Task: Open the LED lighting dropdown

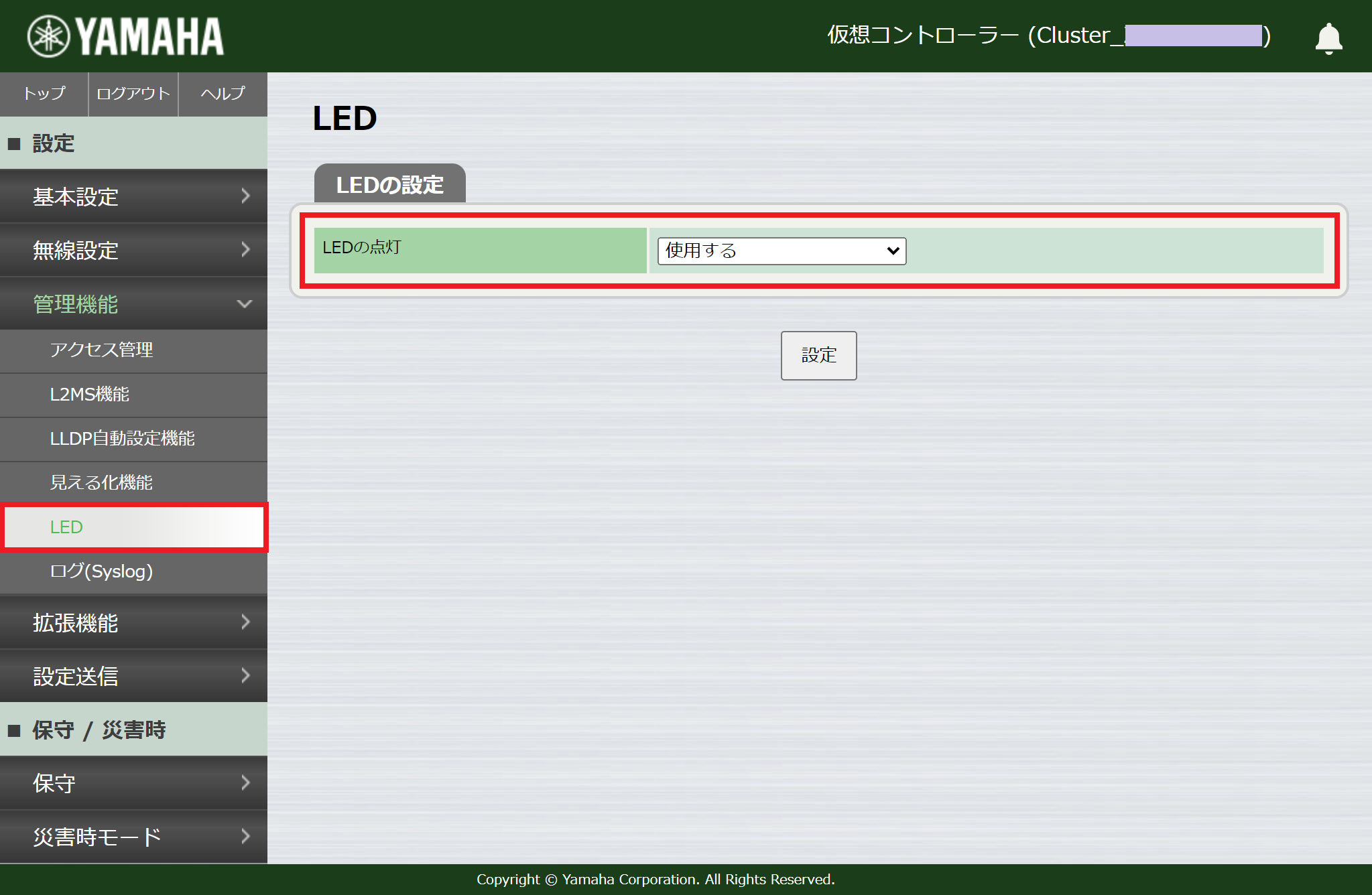Action: 782,251
